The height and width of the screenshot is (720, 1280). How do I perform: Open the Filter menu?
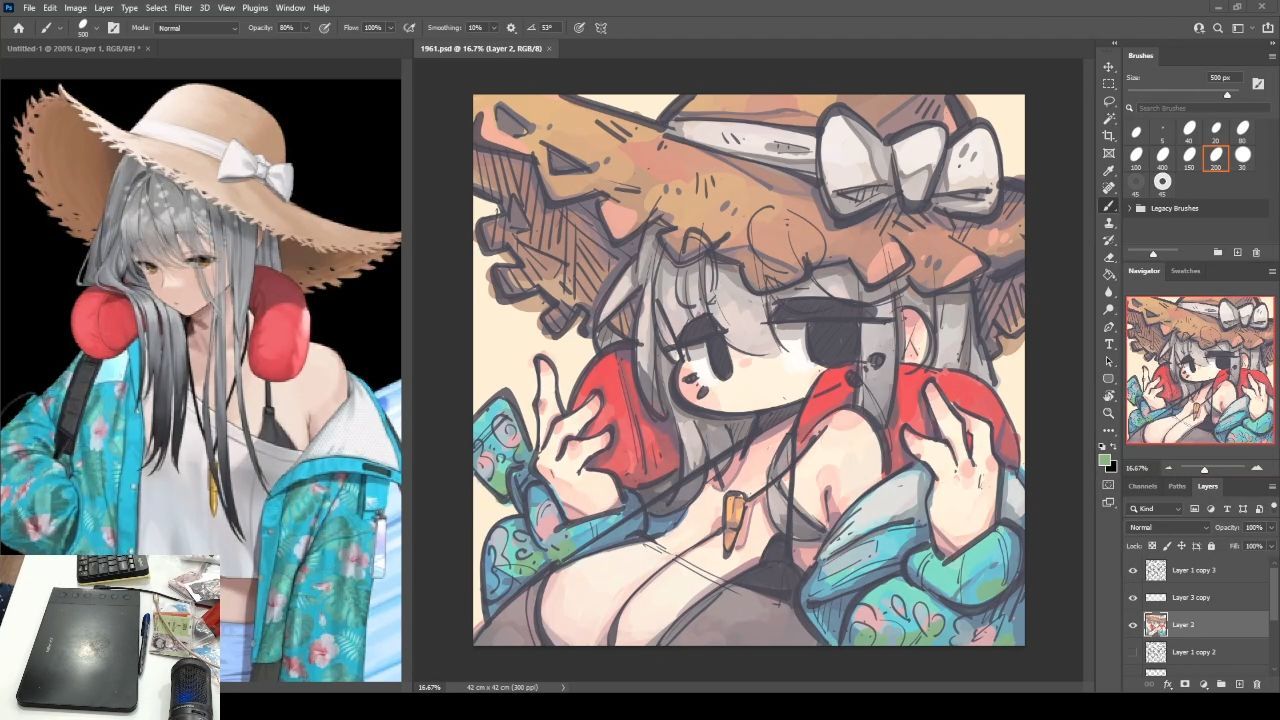click(x=183, y=8)
